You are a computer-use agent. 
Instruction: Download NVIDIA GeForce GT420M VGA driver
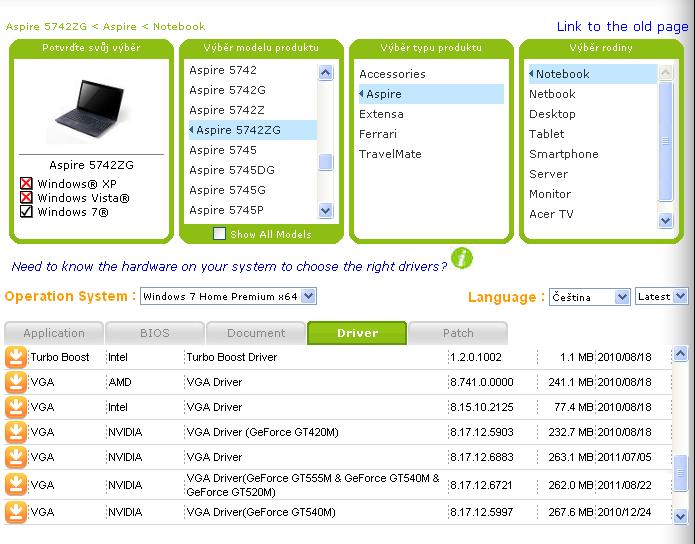[x=16, y=432]
